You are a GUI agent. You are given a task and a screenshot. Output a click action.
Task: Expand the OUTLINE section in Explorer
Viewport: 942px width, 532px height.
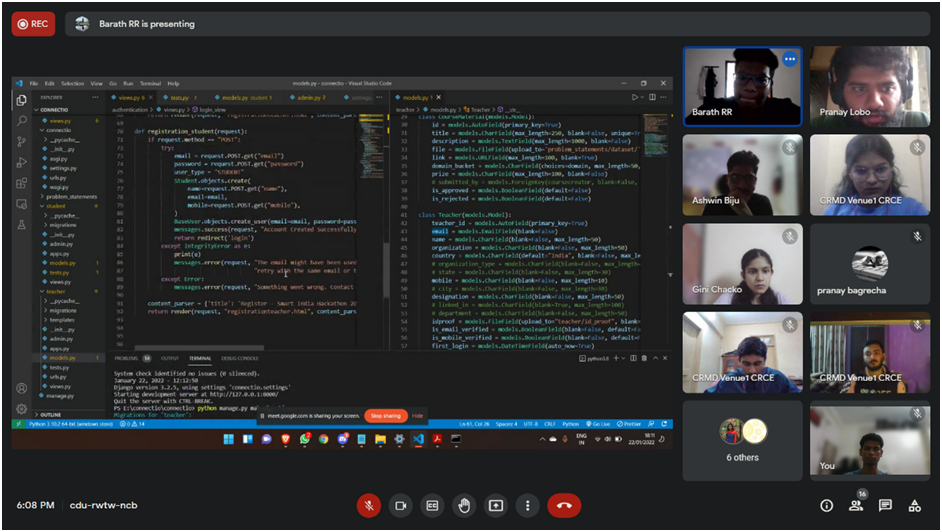click(50, 414)
